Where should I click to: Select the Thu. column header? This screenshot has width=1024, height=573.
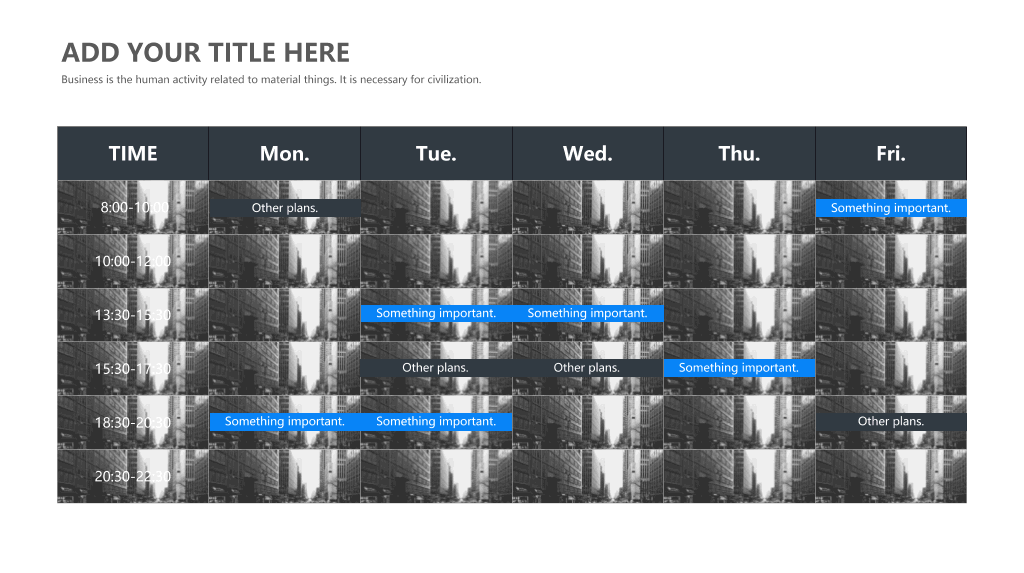tap(739, 154)
